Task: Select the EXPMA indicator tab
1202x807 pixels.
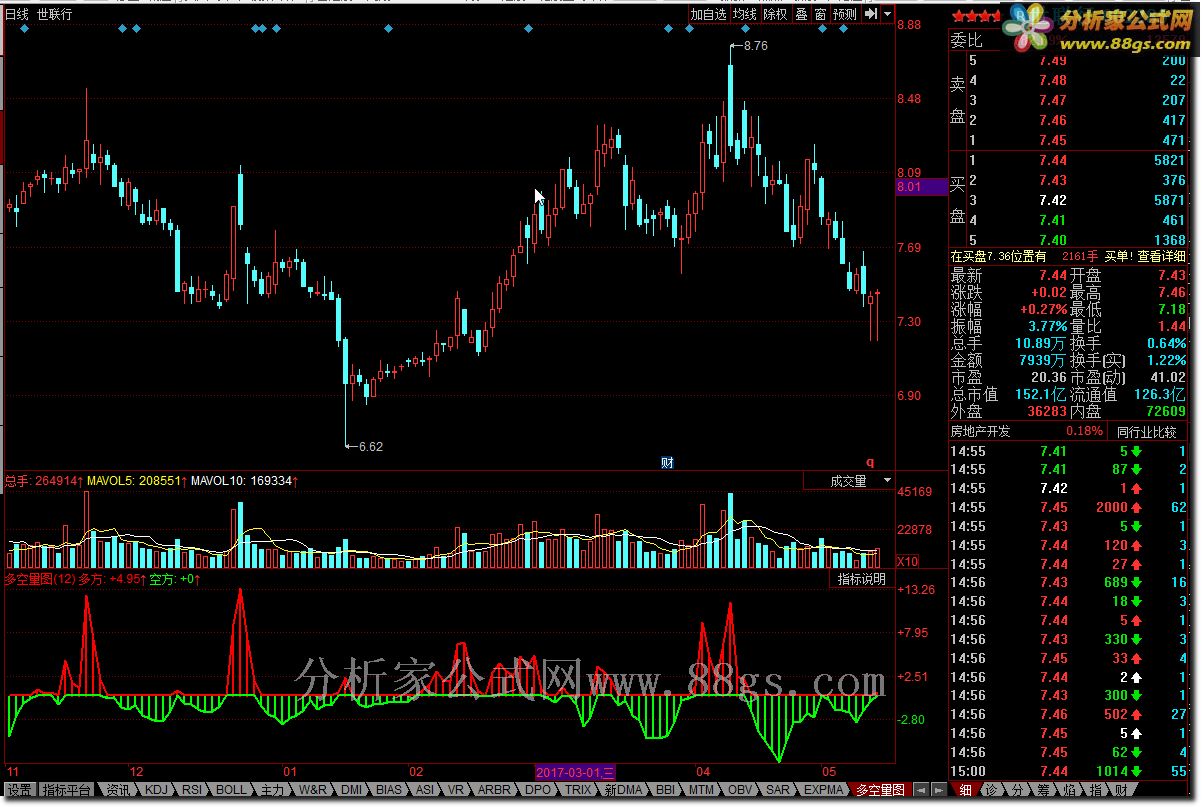Action: point(824,790)
